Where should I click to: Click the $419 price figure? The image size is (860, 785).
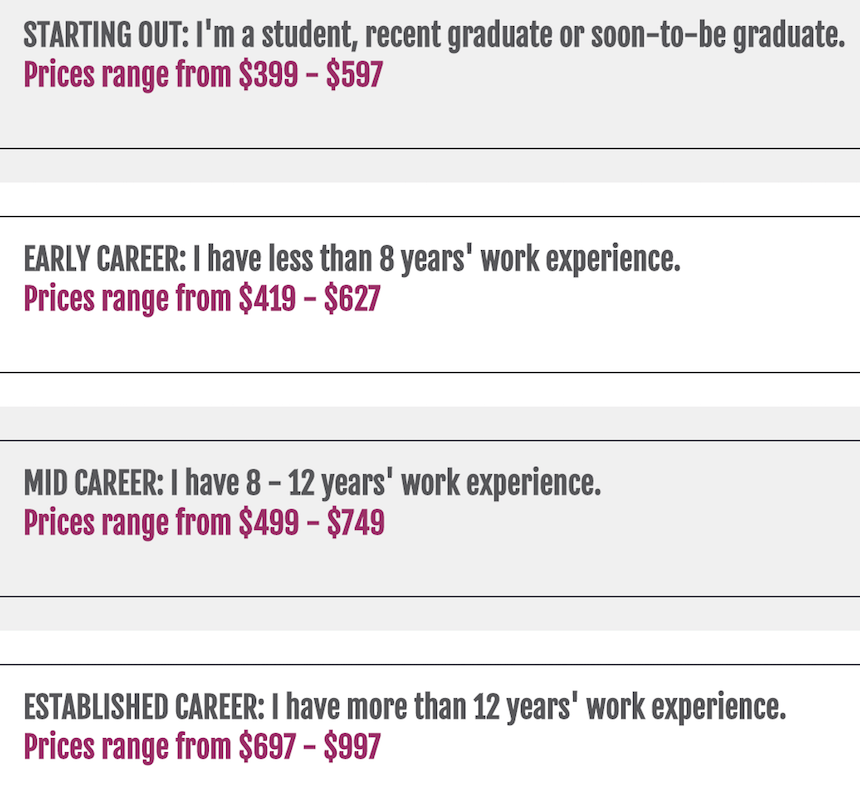point(267,298)
